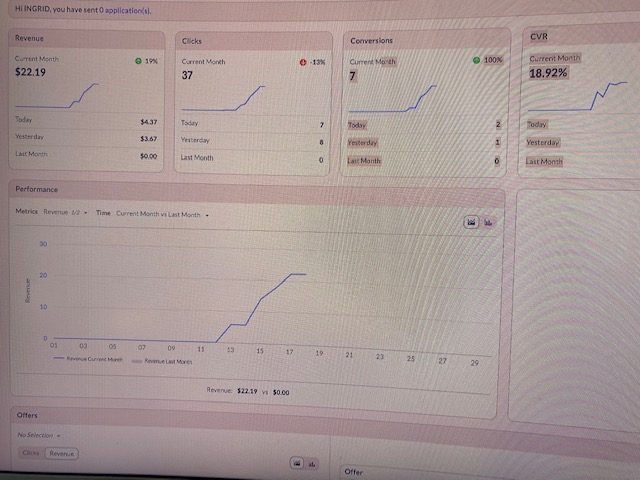Click Last Month revenue value $0.00 in Revenue card
Screen dimensions: 640x480
[149, 156]
